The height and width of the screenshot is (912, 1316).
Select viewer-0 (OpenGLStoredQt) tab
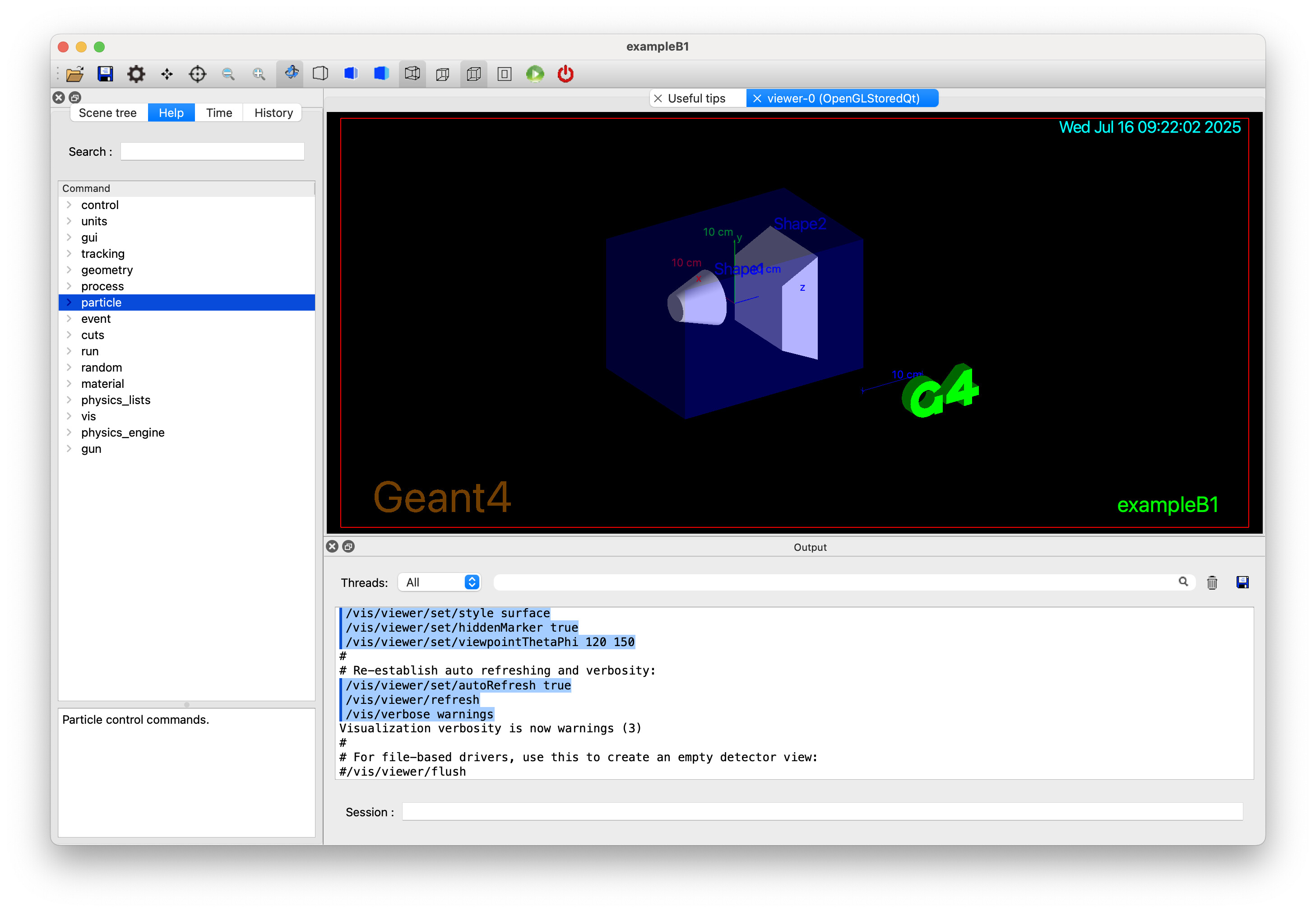click(x=843, y=98)
